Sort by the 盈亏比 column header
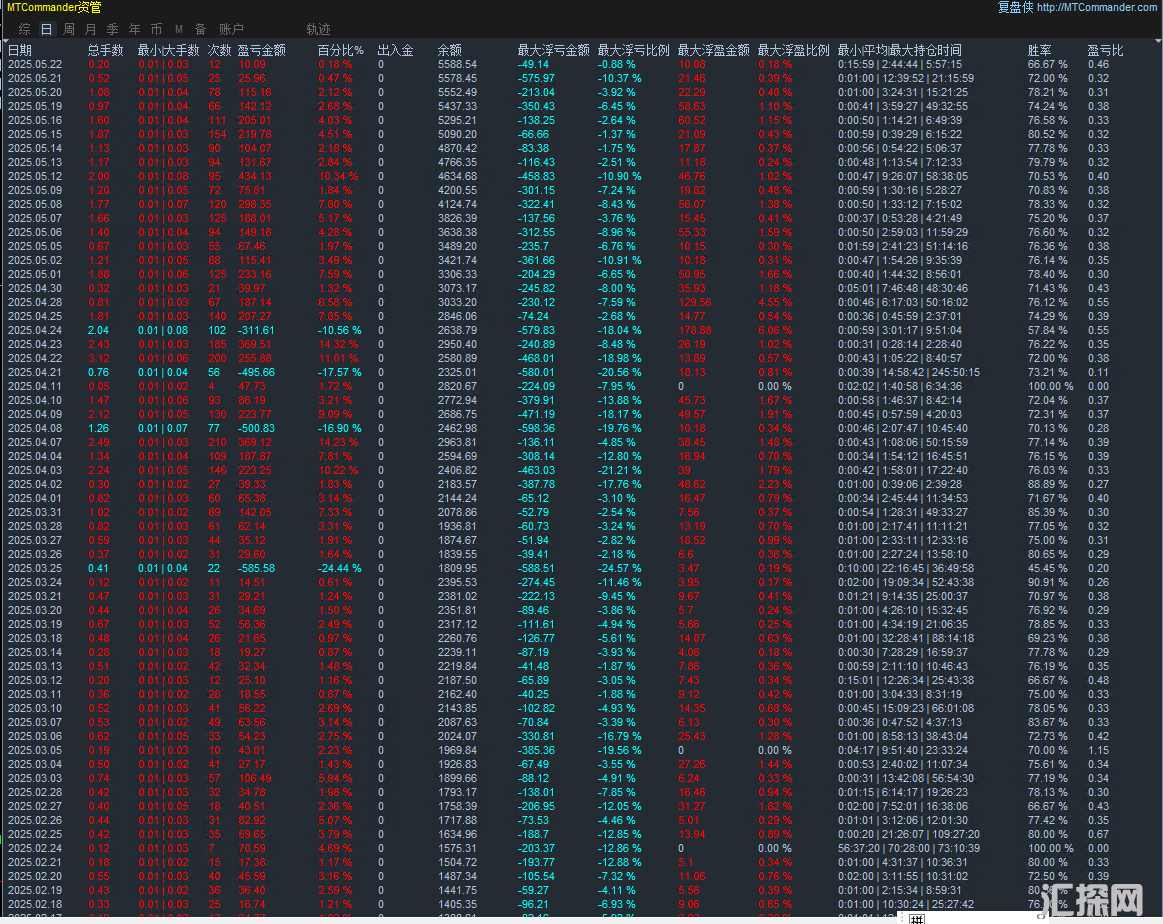Viewport: 1163px width, 924px height. pos(1105,50)
